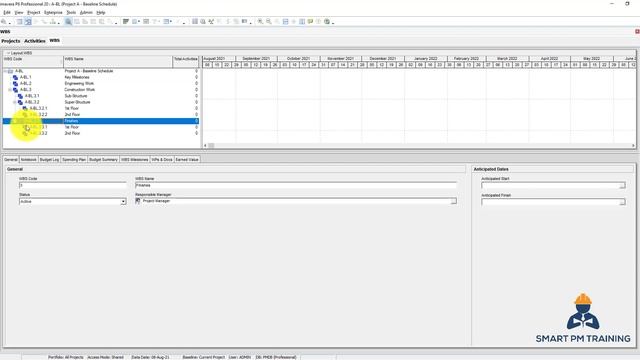Viewport: 640px width, 360px height.
Task: Open the Project menu
Action: click(33, 13)
